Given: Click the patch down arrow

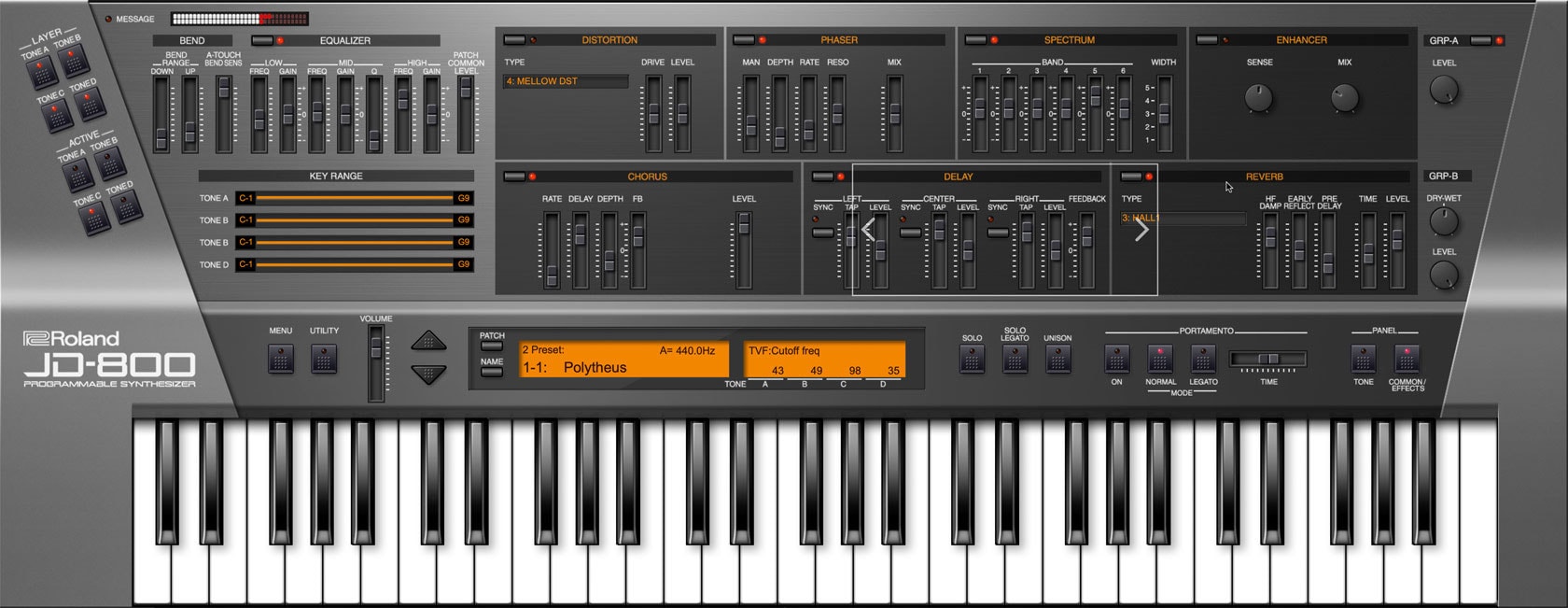Looking at the screenshot, I should click(428, 374).
